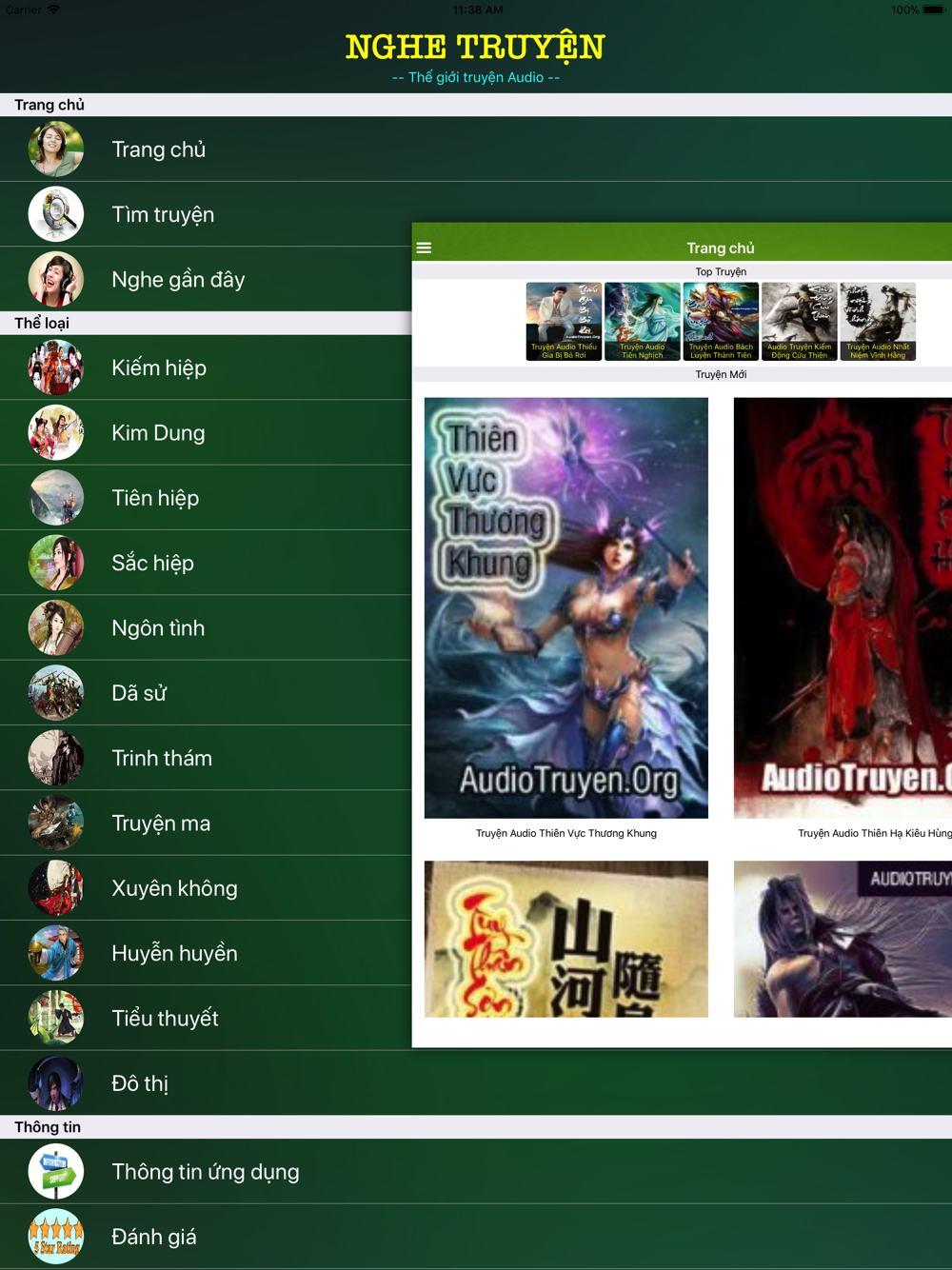
Task: Tap the Kim Dung category icon
Action: 56,432
